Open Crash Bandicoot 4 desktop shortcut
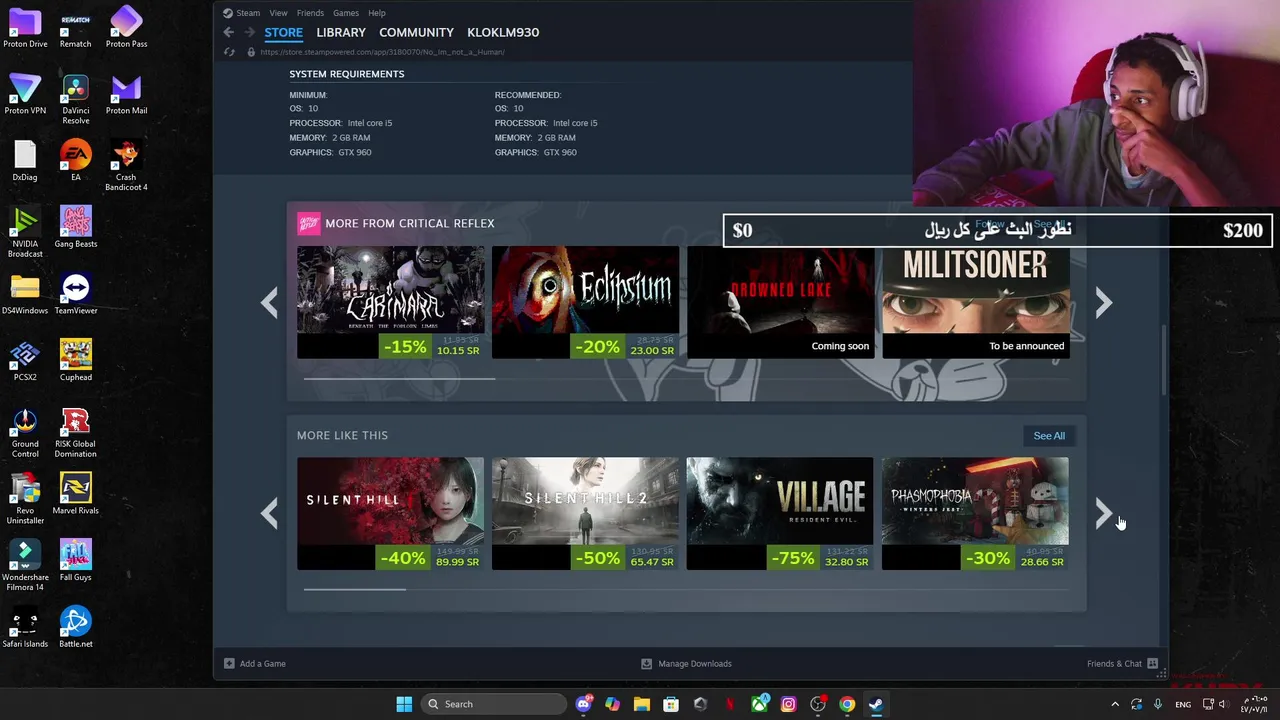The image size is (1280, 720). point(126,166)
